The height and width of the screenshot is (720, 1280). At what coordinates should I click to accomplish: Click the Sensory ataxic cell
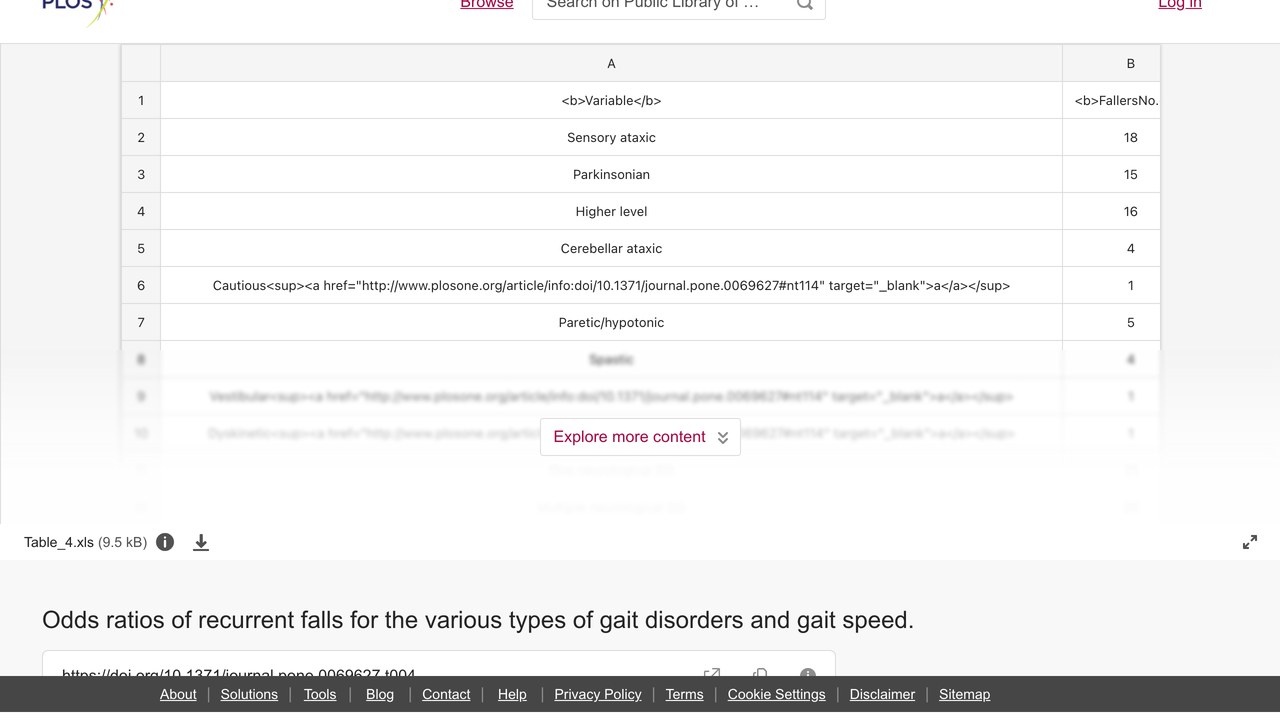611,137
